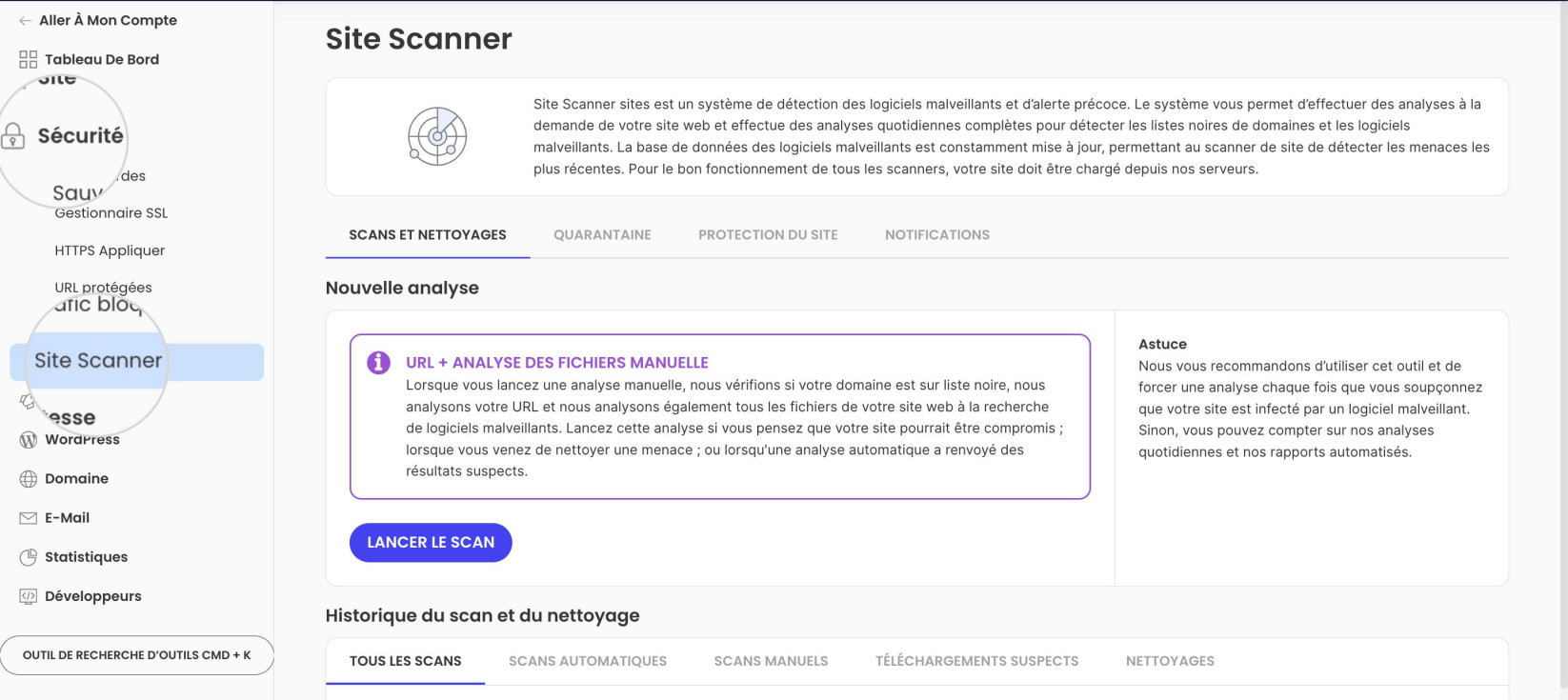
Task: Select Site Scanner in the sidebar
Action: pos(136,362)
